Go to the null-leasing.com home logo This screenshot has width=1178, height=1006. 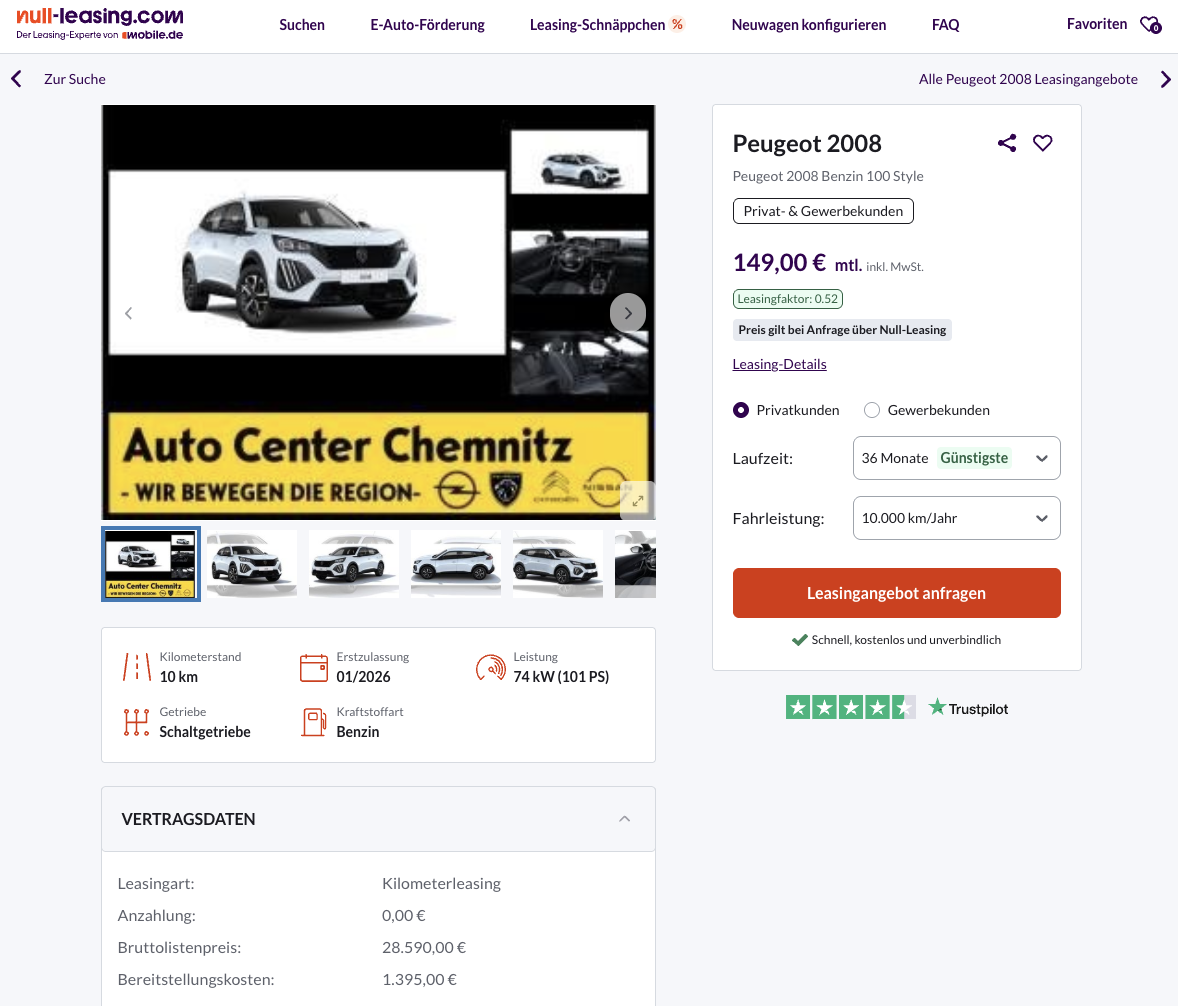(x=100, y=24)
